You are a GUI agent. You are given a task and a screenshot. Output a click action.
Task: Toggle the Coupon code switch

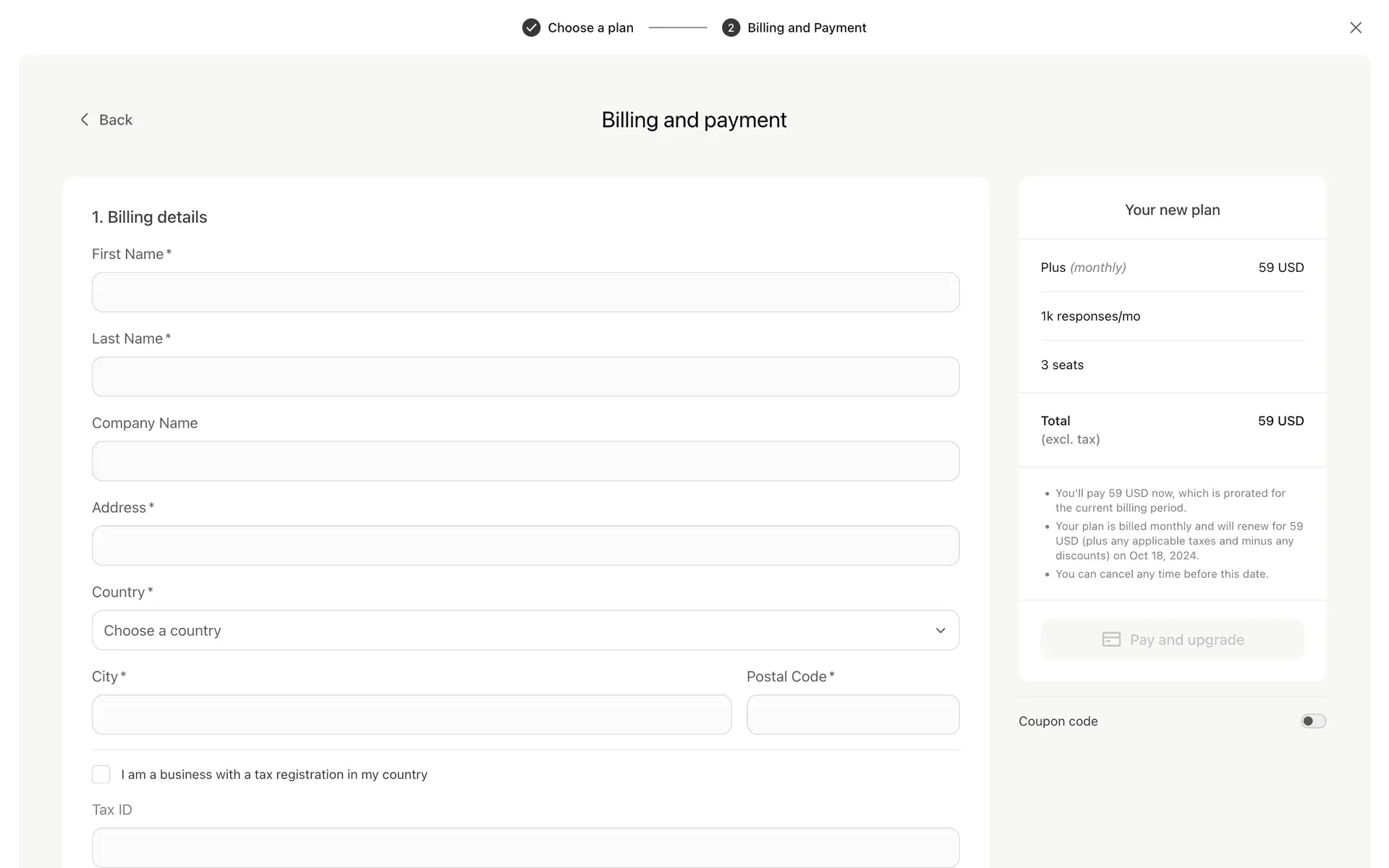click(x=1313, y=721)
